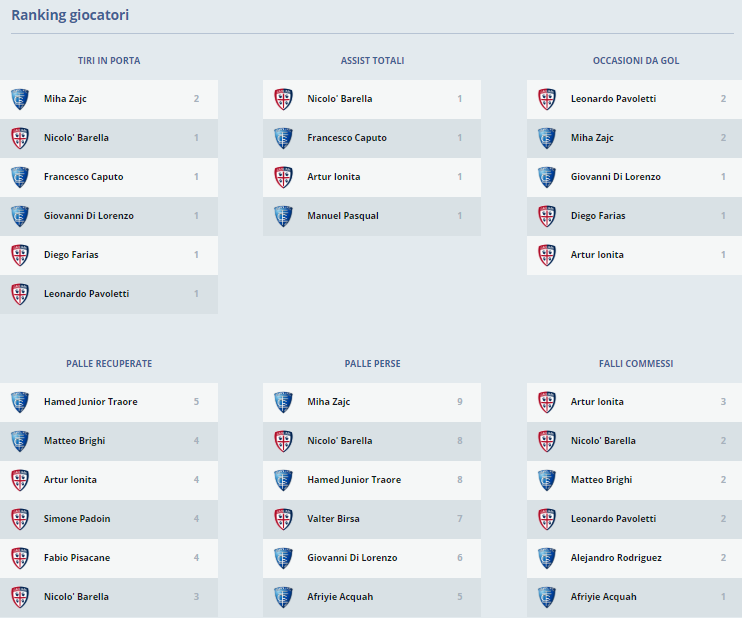Click the Ranking giocatori section heading
This screenshot has width=742, height=618.
pyautogui.click(x=70, y=16)
